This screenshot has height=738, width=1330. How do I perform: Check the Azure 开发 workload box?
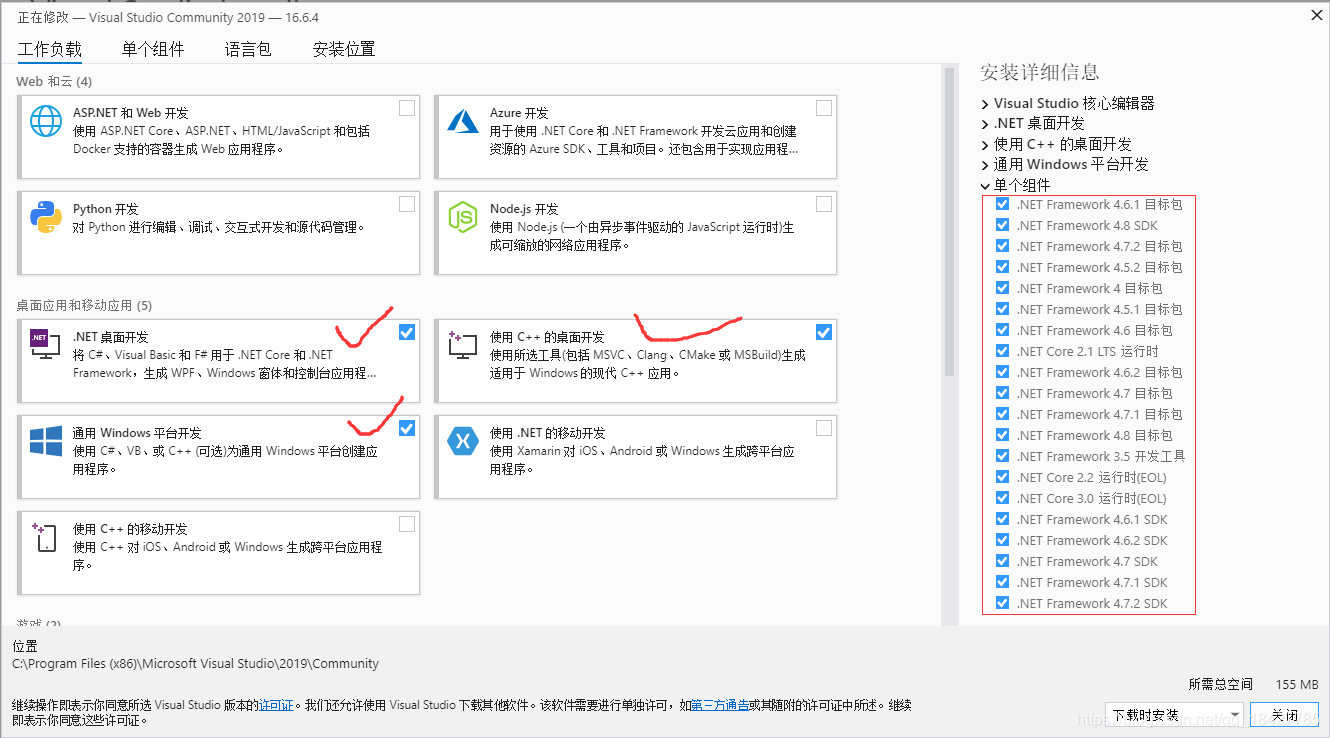click(x=824, y=108)
